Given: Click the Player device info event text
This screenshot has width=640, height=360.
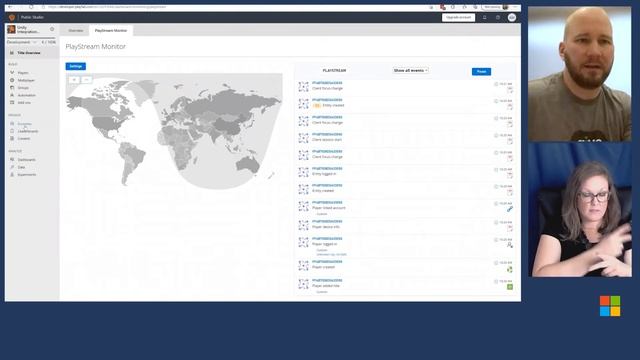Looking at the screenshot, I should coord(326,227).
